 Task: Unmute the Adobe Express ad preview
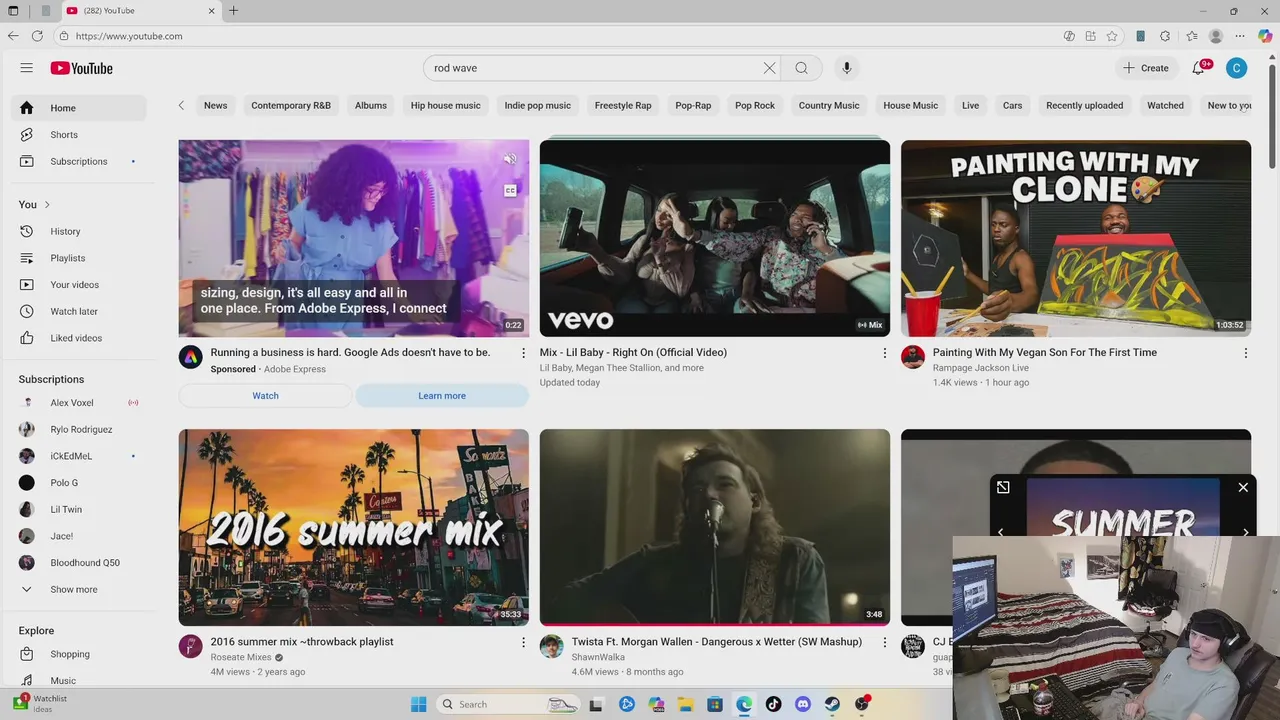(510, 159)
